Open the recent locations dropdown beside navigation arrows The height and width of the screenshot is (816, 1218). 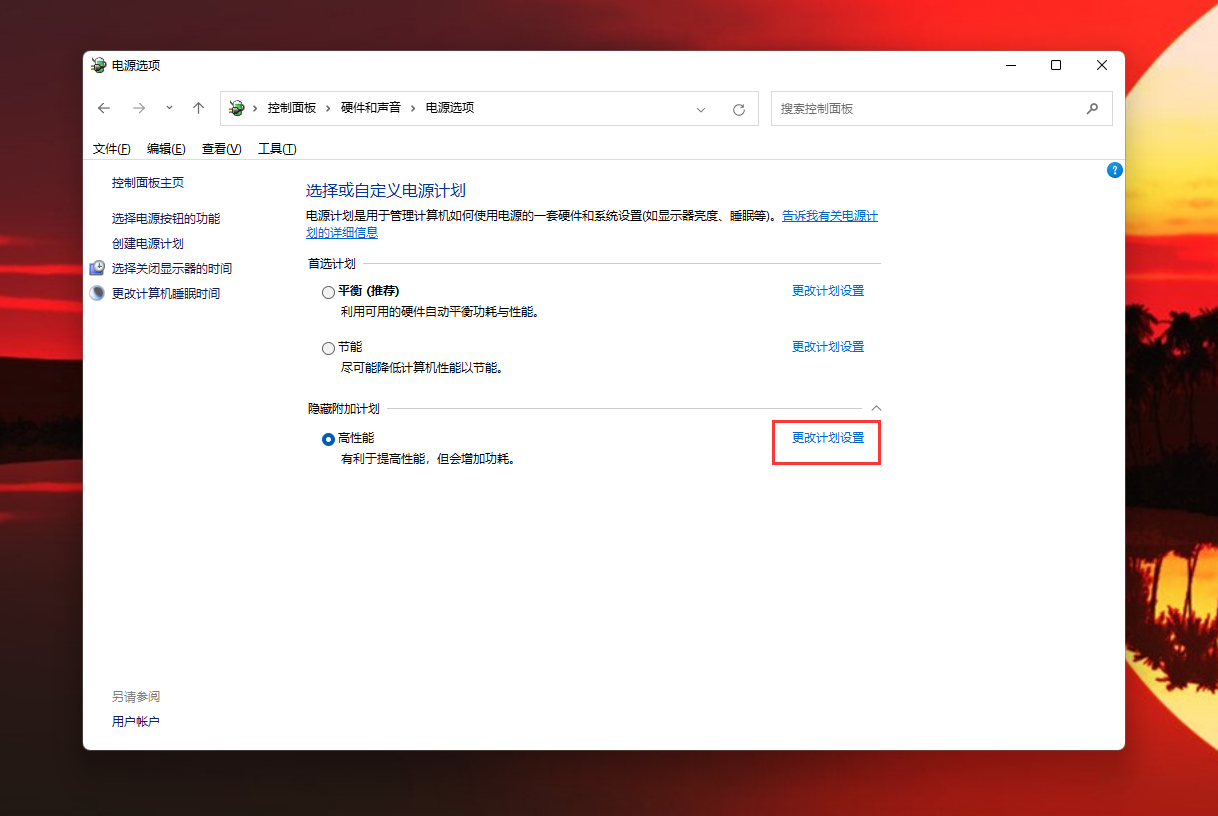coord(168,108)
